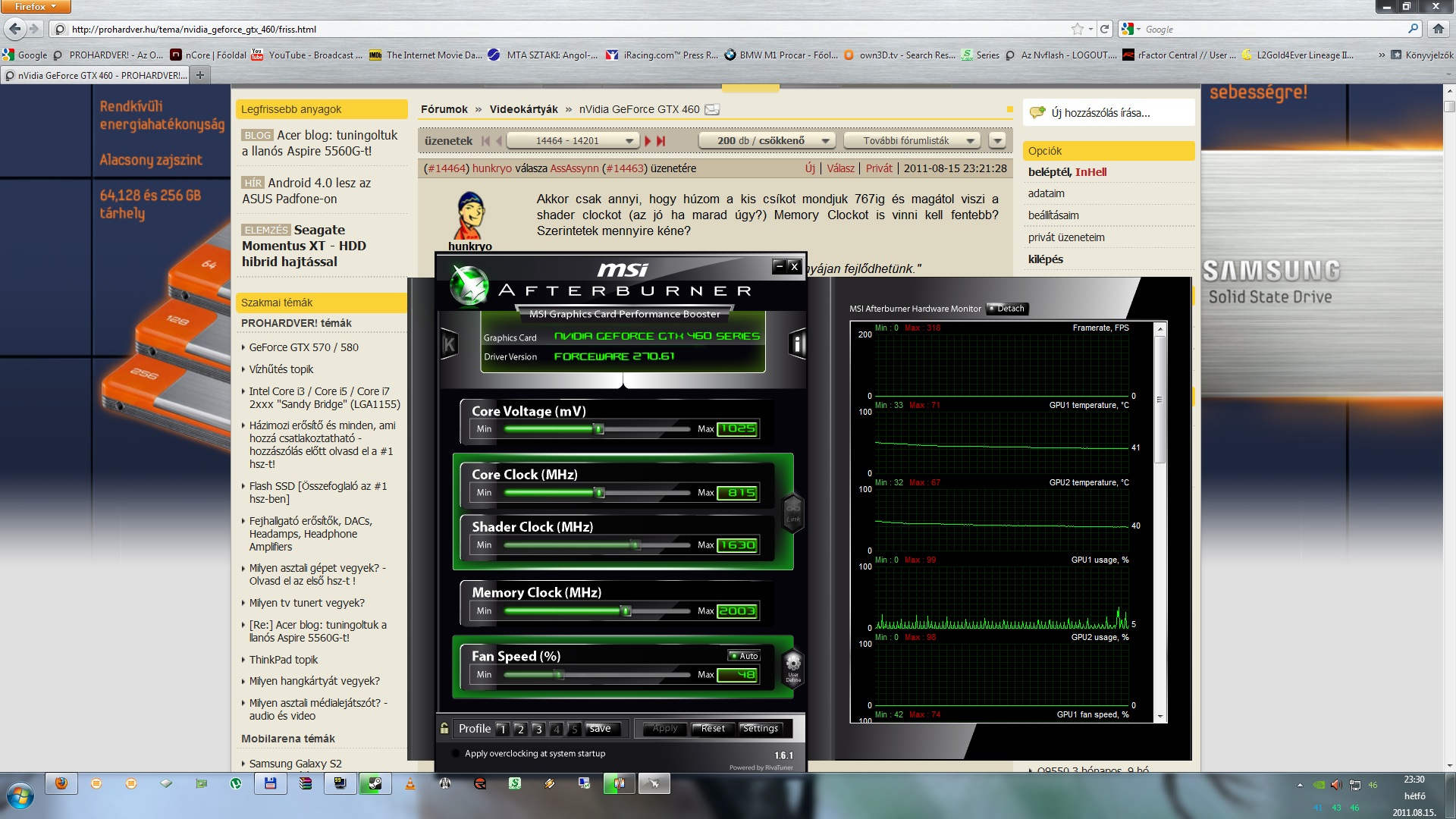Select profile slot 2
The image size is (1456, 819).
(x=520, y=730)
